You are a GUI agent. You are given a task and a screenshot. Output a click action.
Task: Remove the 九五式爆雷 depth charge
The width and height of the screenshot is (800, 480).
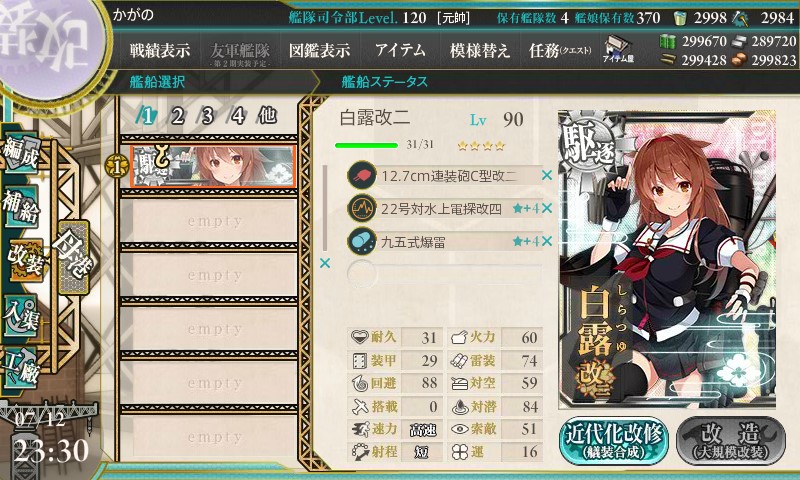click(x=547, y=241)
